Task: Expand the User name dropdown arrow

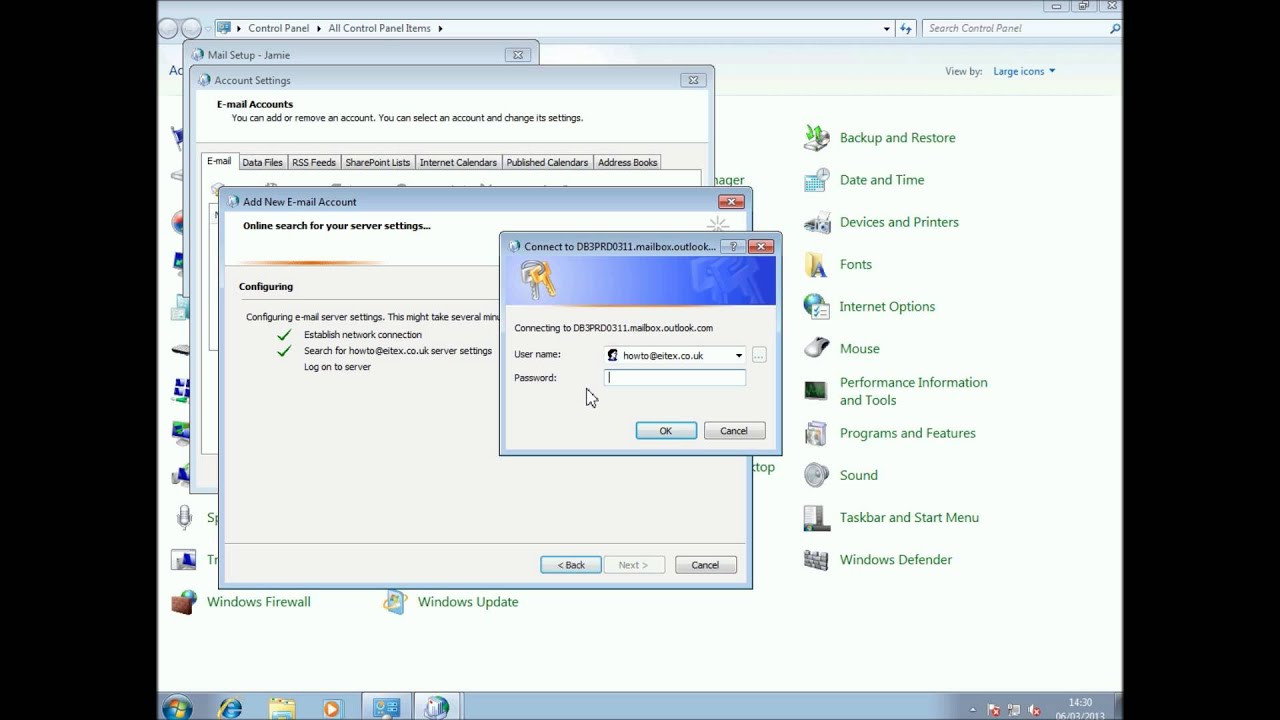Action: [x=739, y=355]
